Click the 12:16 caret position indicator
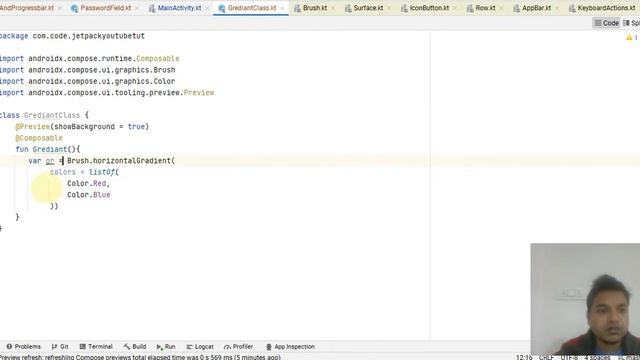 (x=524, y=357)
